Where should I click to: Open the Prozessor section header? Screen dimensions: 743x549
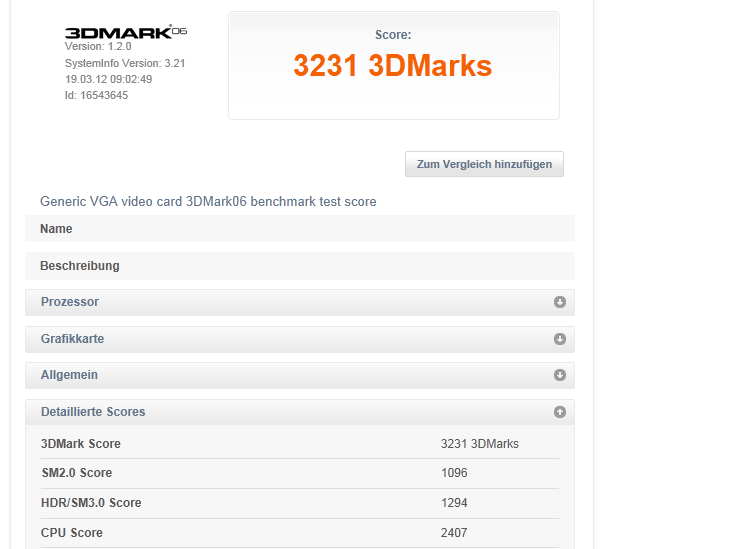click(x=300, y=302)
